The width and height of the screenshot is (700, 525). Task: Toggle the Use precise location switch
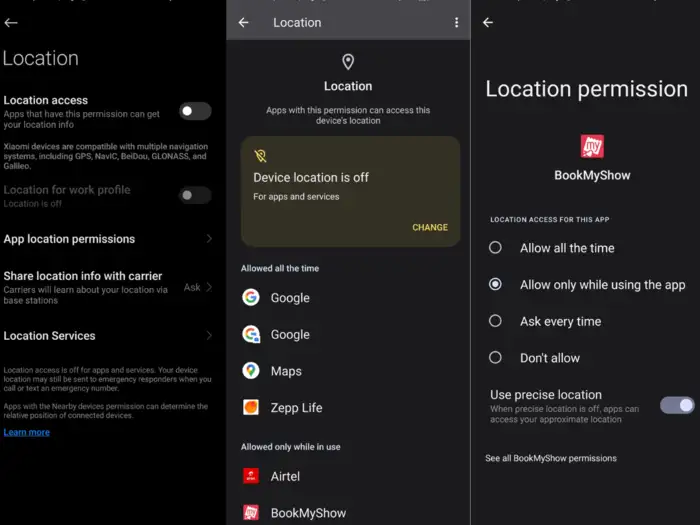point(677,405)
